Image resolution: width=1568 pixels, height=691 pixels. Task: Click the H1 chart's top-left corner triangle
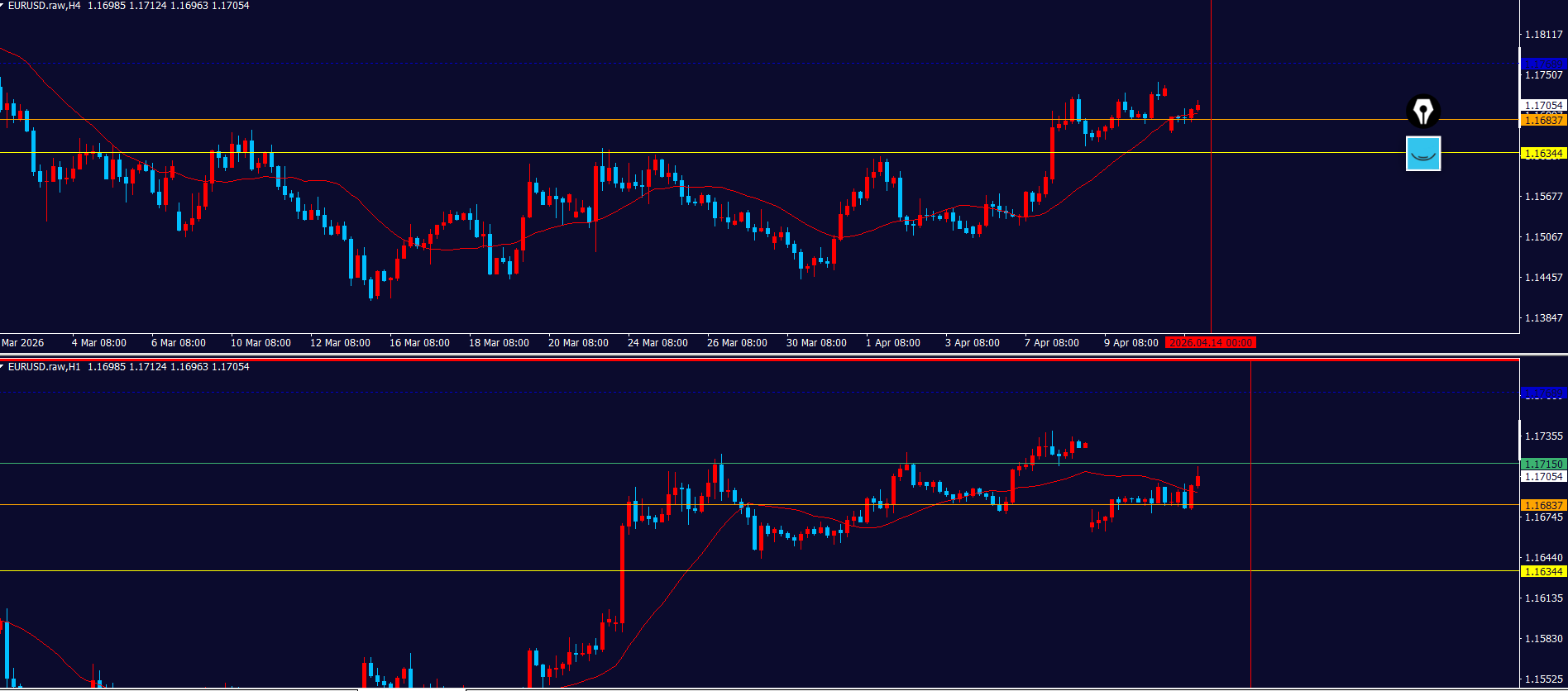(2, 366)
